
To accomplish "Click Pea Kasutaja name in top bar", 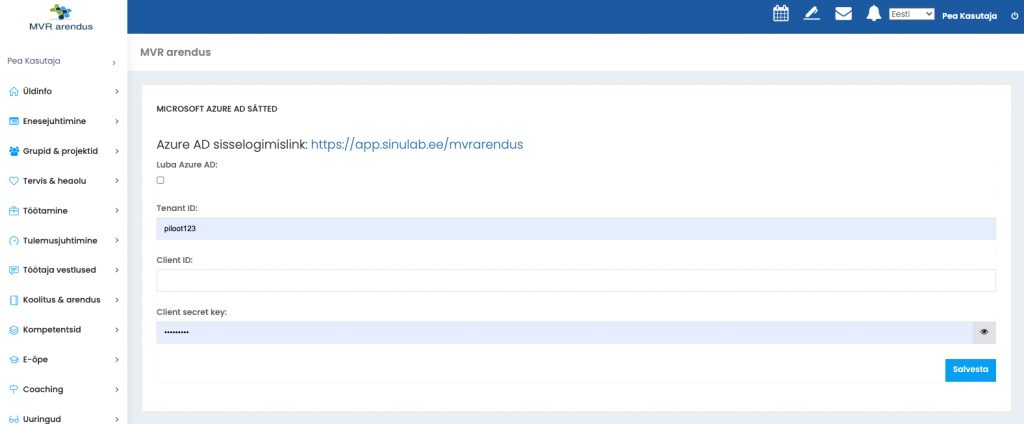I will (x=969, y=16).
